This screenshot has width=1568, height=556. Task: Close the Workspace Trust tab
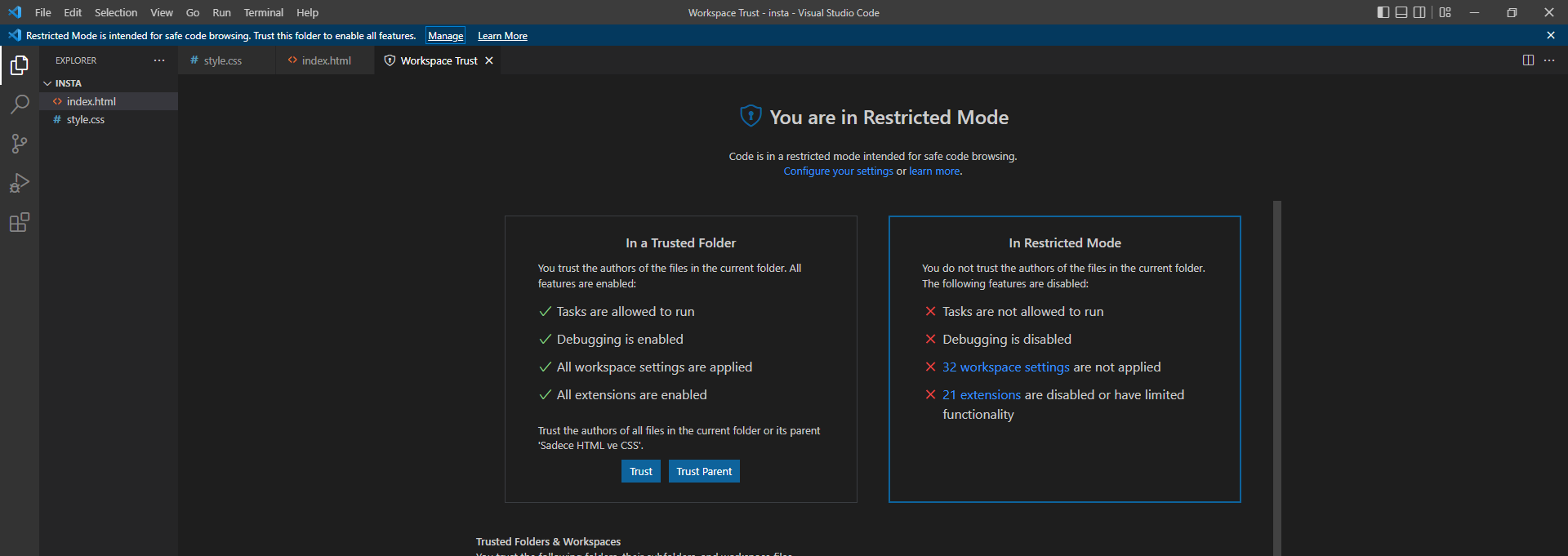[x=489, y=60]
